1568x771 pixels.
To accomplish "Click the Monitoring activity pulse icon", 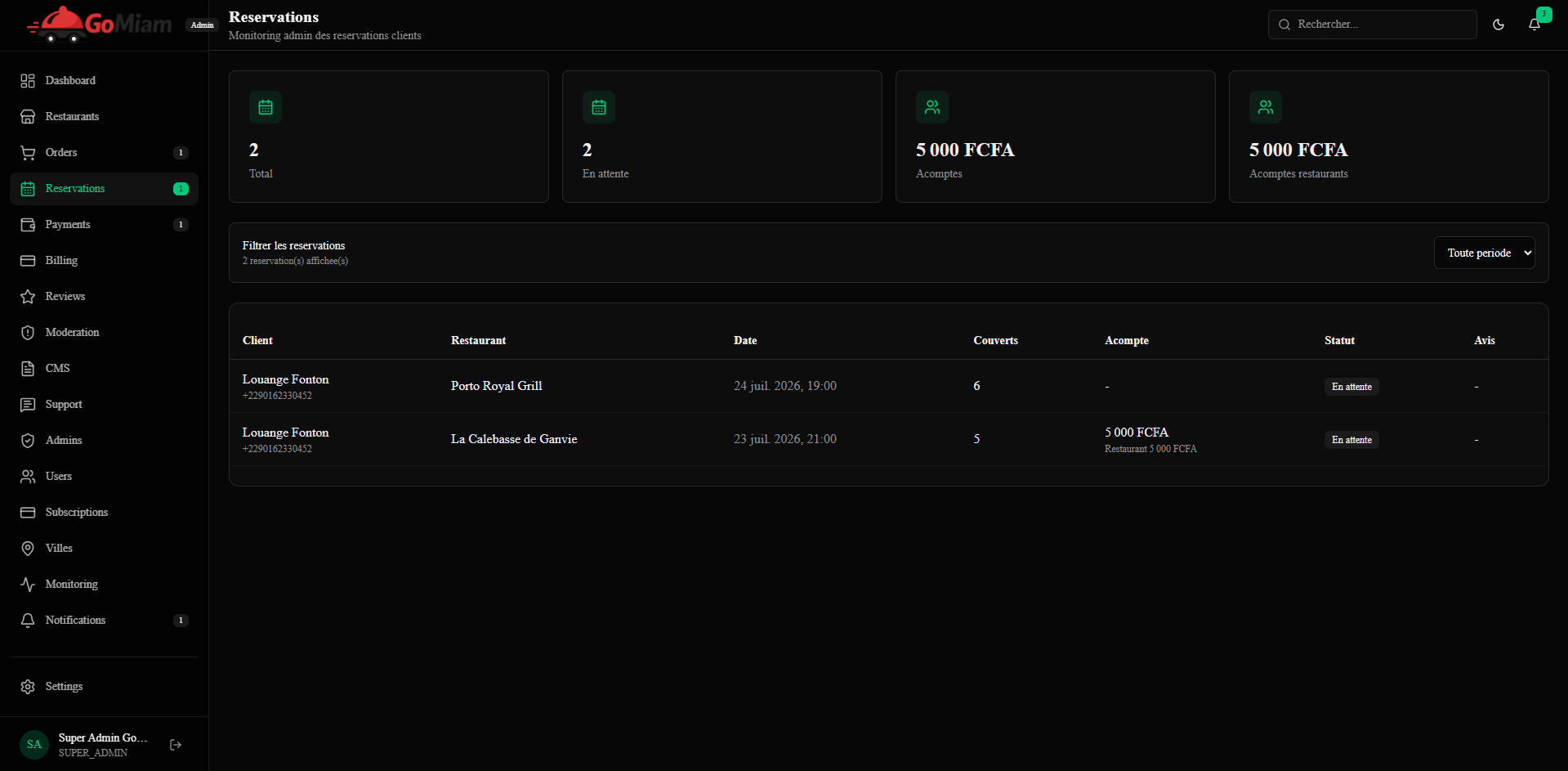I will (x=28, y=585).
